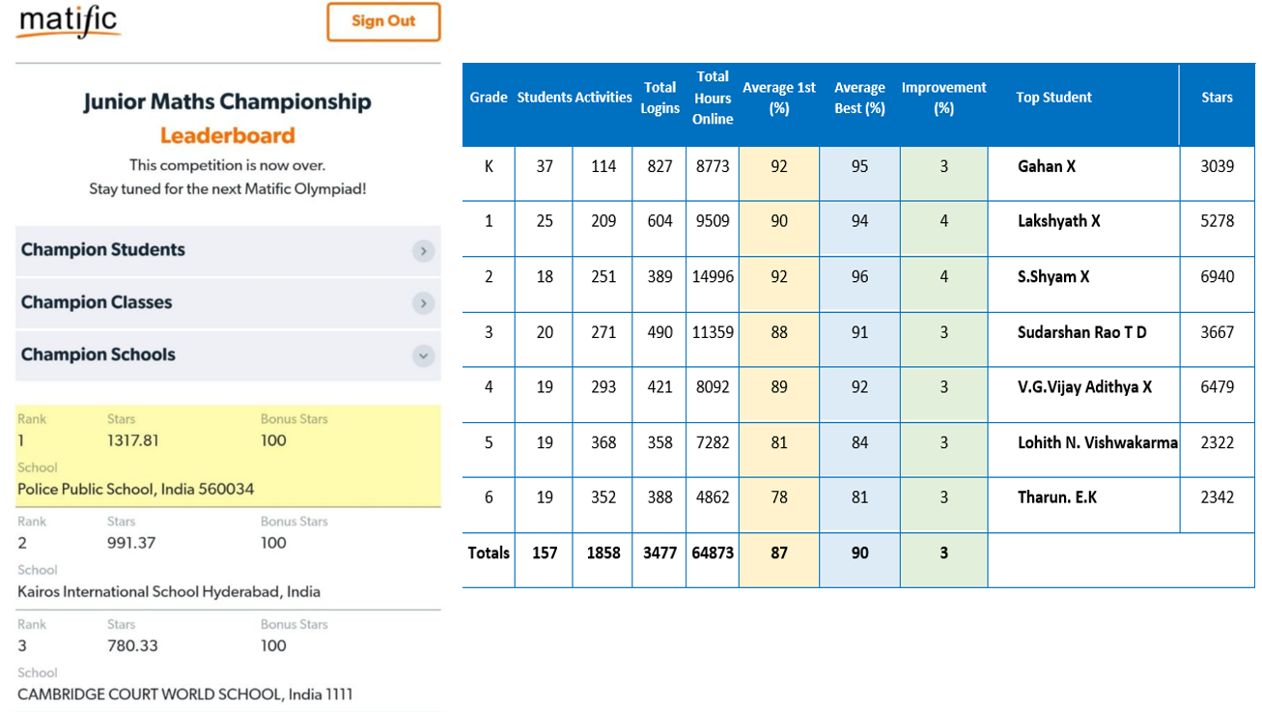Open the Champion Classes section
Viewport: 1262px width, 712px height.
97,302
